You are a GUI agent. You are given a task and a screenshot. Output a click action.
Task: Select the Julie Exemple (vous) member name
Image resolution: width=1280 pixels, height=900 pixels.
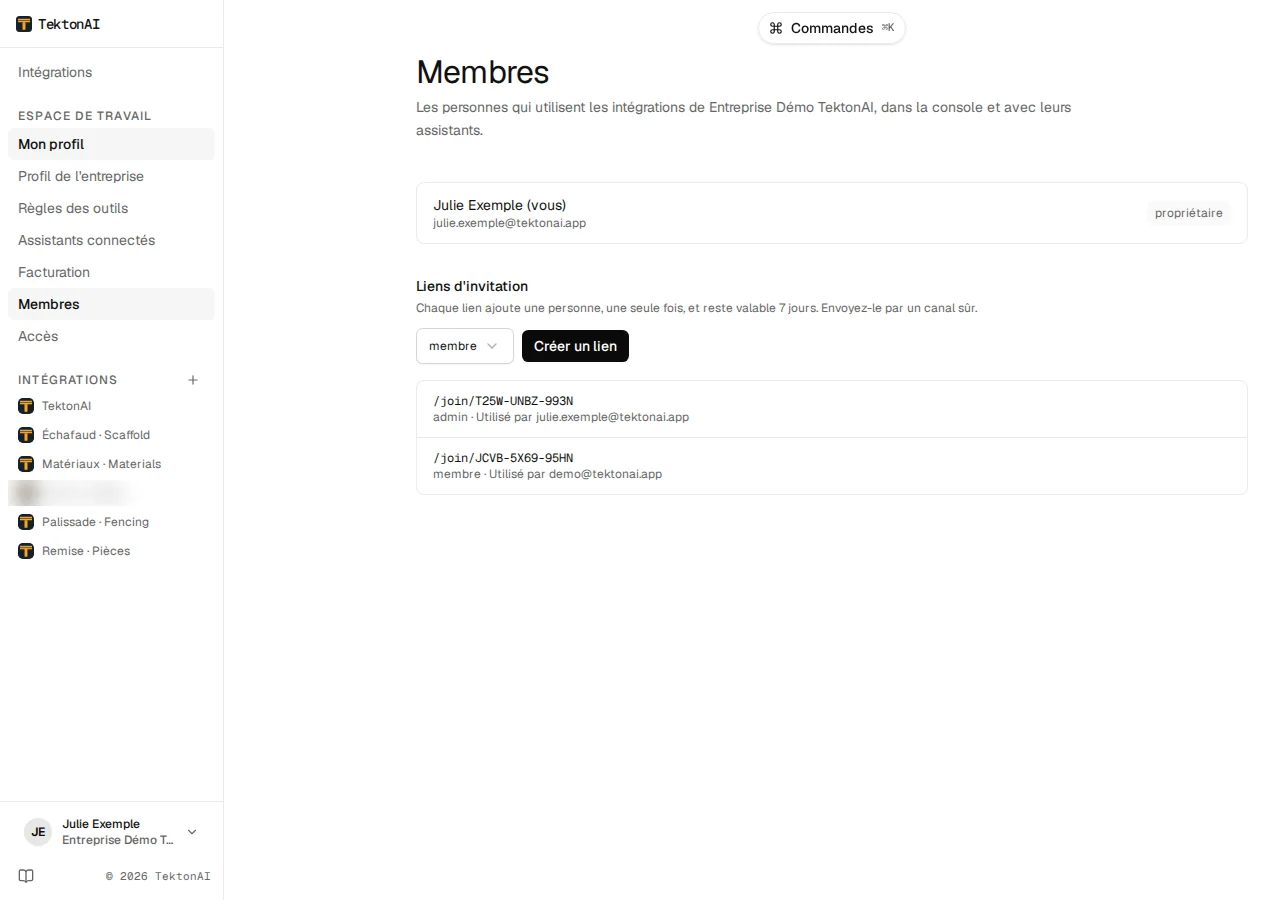click(500, 205)
